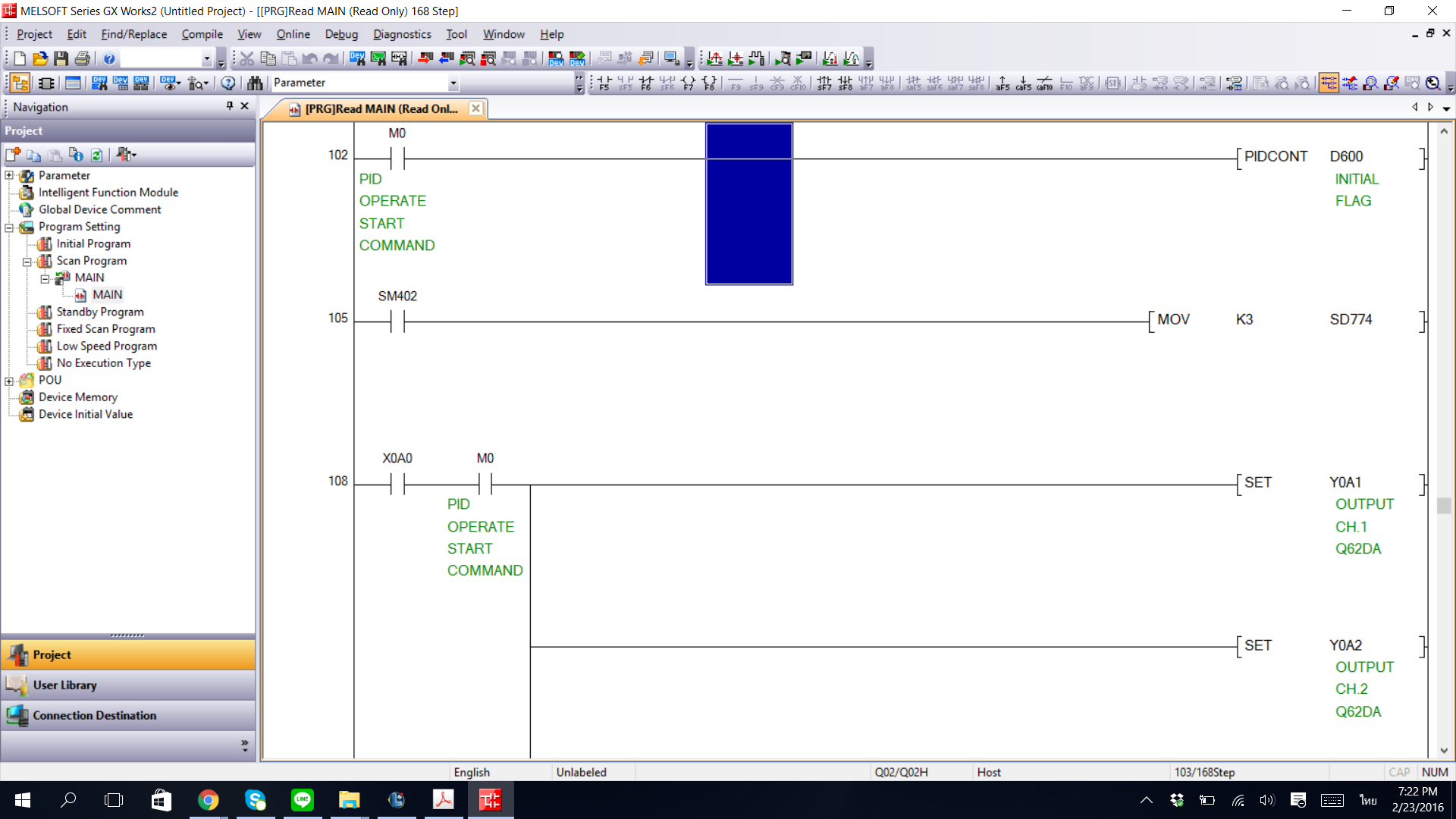Insert closed contact with F6 icon
This screenshot has width=1456, height=819.
pyautogui.click(x=646, y=83)
